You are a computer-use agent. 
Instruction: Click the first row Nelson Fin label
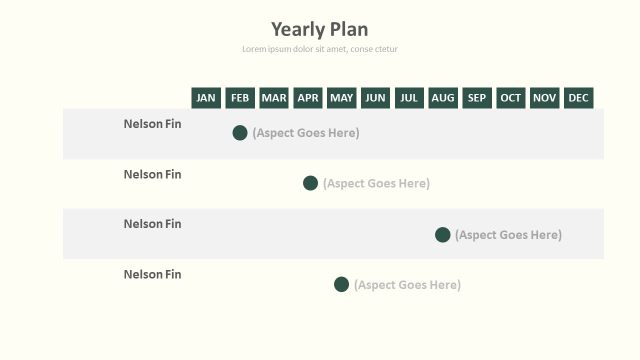coord(153,124)
